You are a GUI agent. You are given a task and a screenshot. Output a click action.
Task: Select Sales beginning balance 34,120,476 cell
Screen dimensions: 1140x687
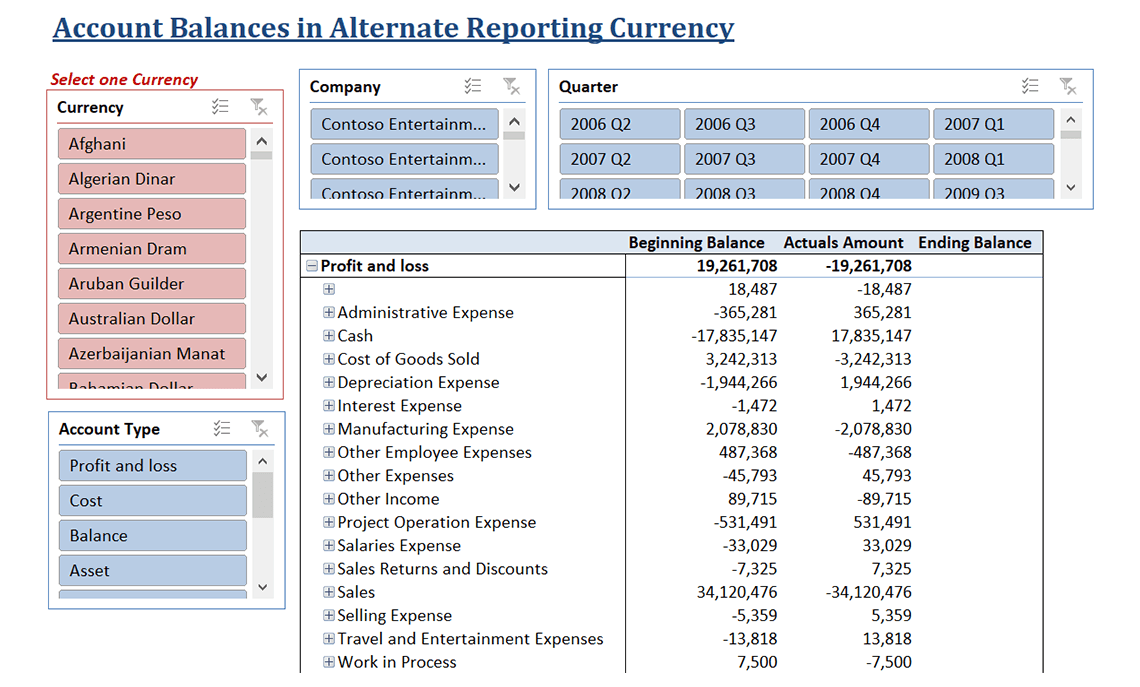coord(736,592)
